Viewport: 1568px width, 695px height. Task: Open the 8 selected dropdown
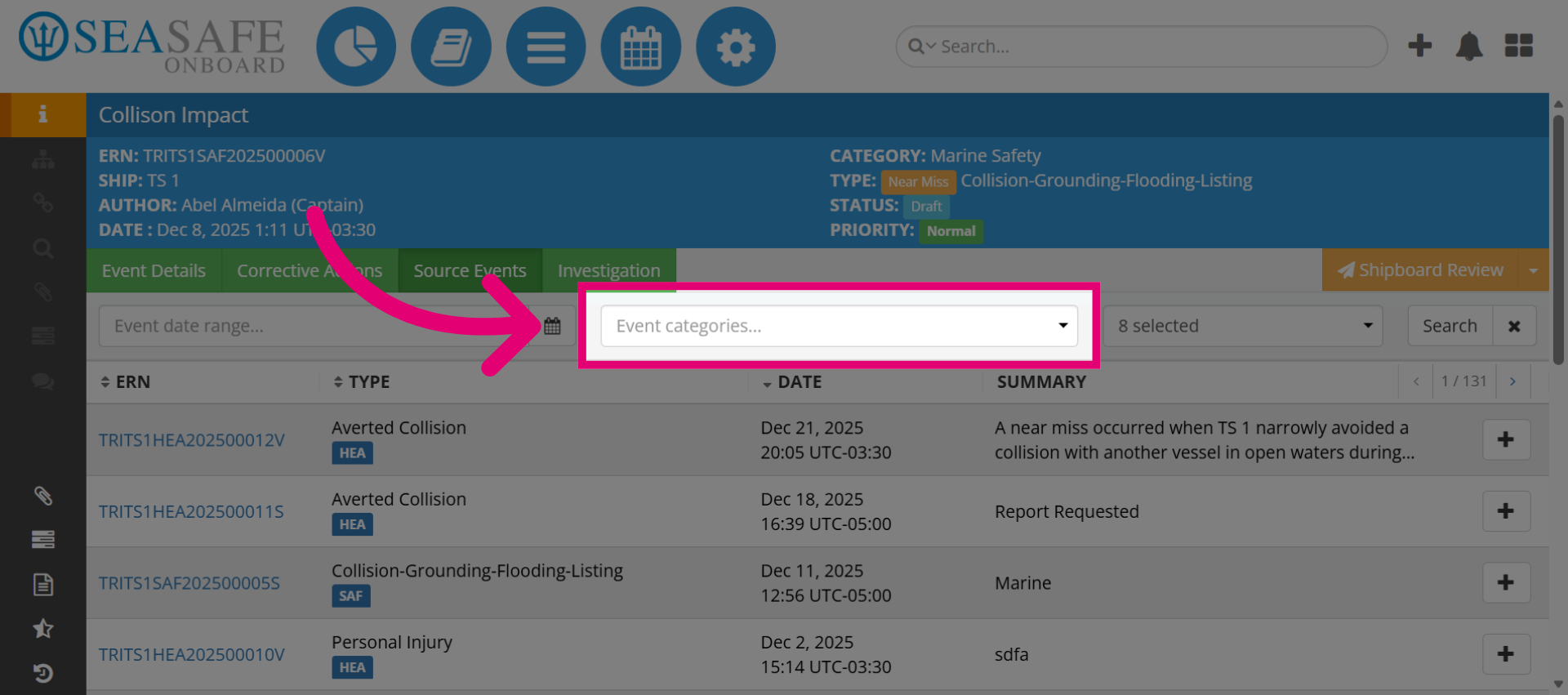click(x=1242, y=326)
